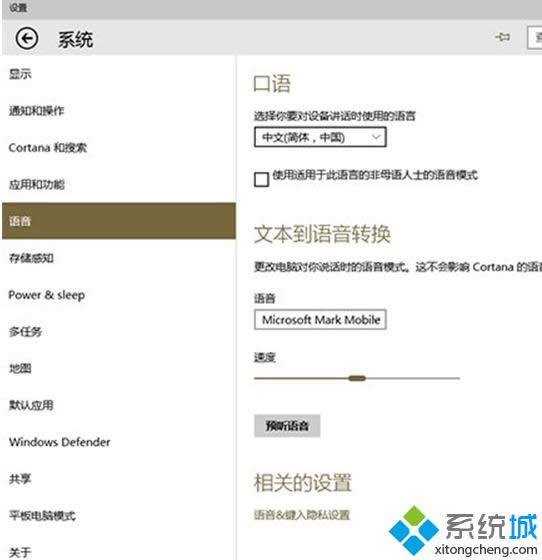Select 共享 sidebar entry
This screenshot has height=560, width=542.
click(x=20, y=479)
